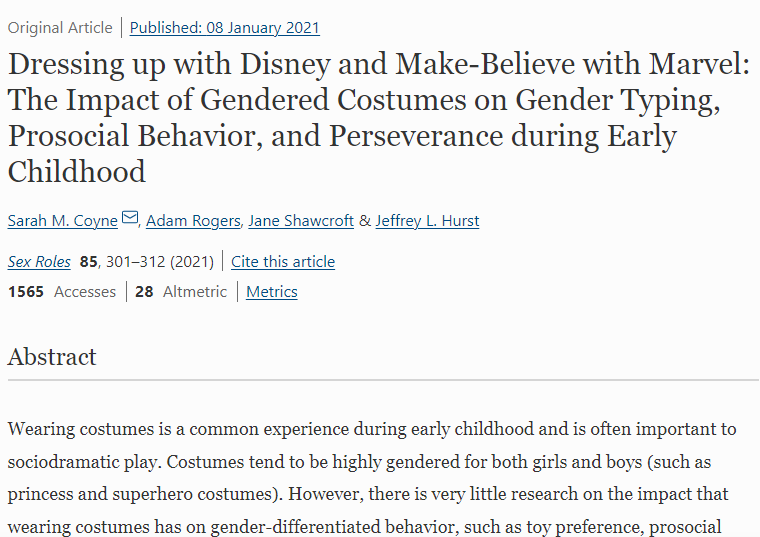
Task: Click the volume number 85 text
Action: coord(88,262)
